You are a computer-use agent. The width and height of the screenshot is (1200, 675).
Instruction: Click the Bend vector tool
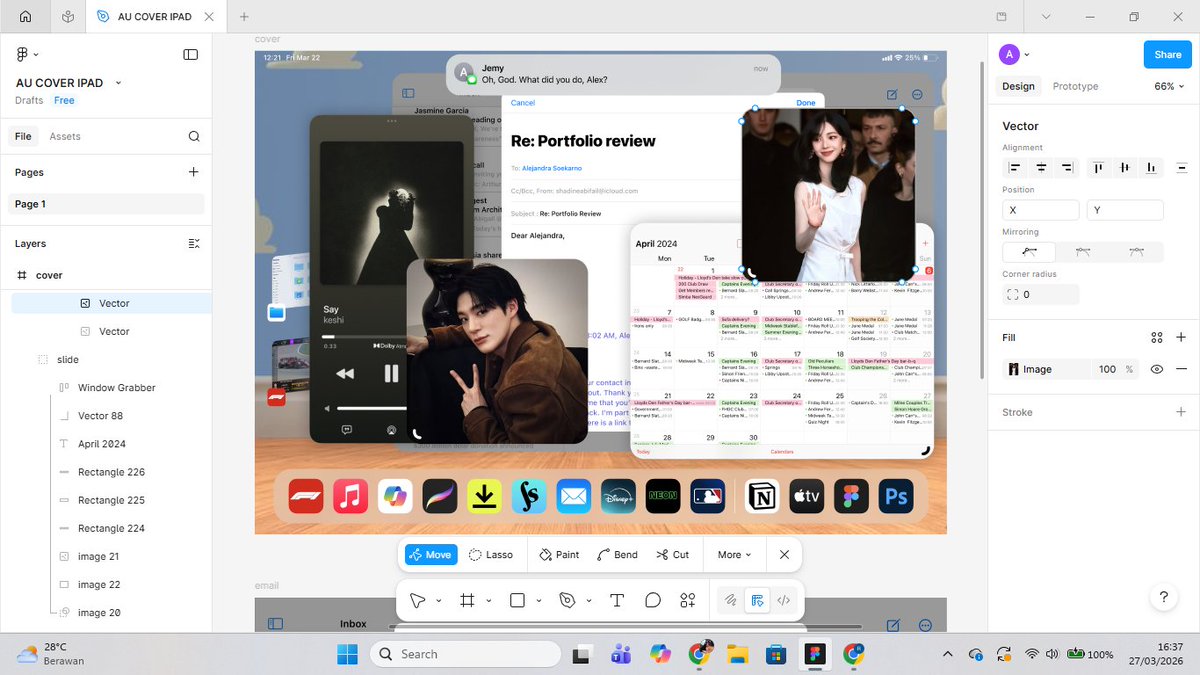[617, 554]
